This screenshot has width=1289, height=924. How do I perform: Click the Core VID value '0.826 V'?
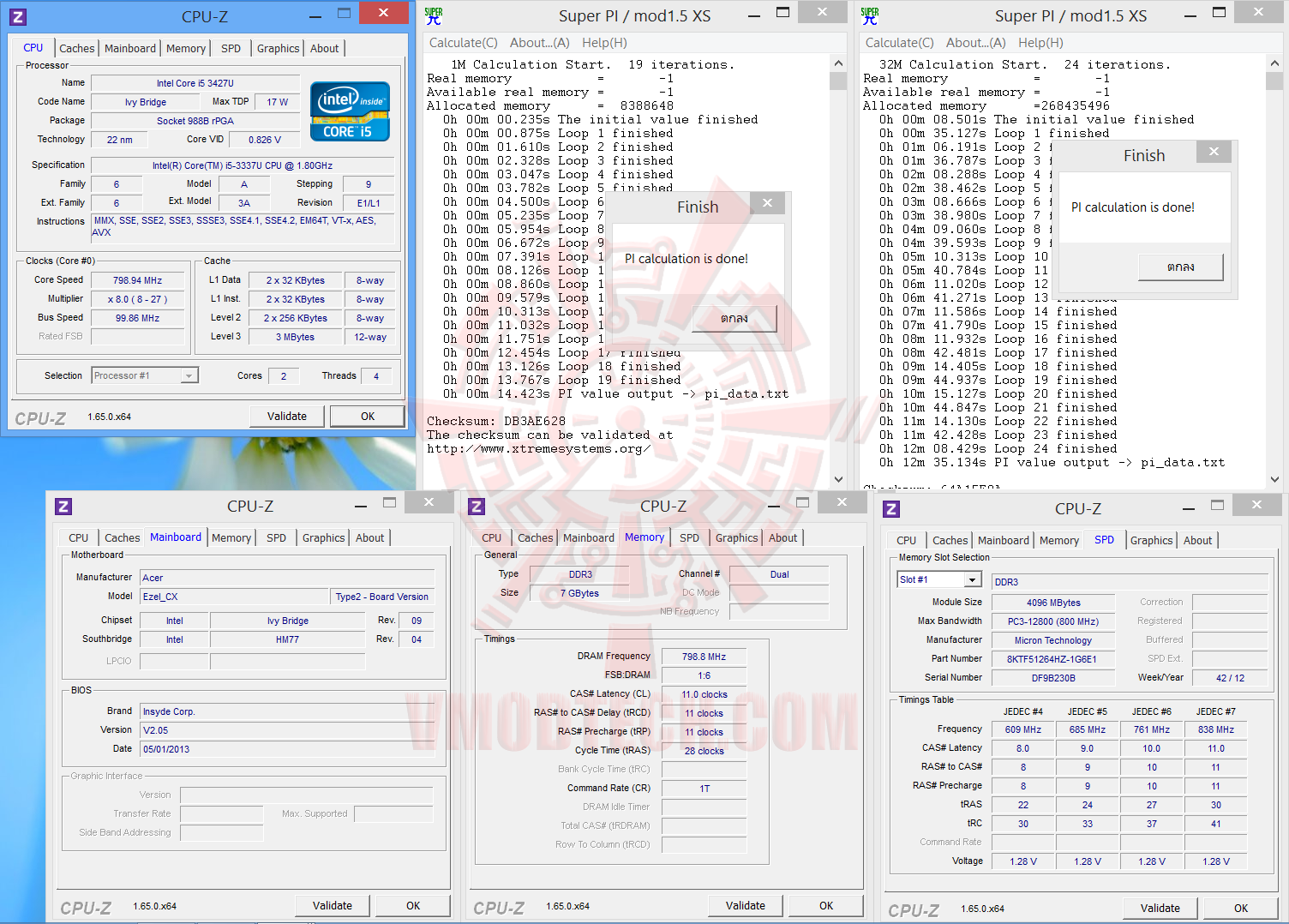[265, 140]
